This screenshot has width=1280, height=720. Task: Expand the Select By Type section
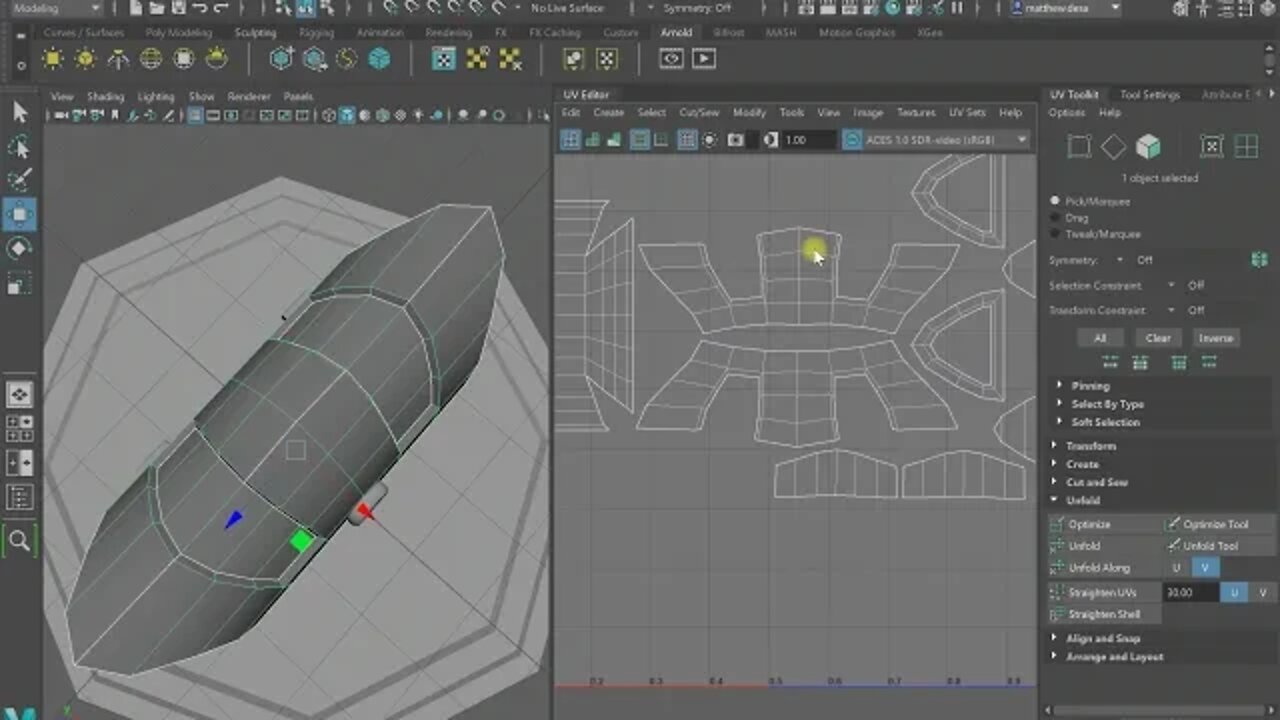pos(1107,404)
